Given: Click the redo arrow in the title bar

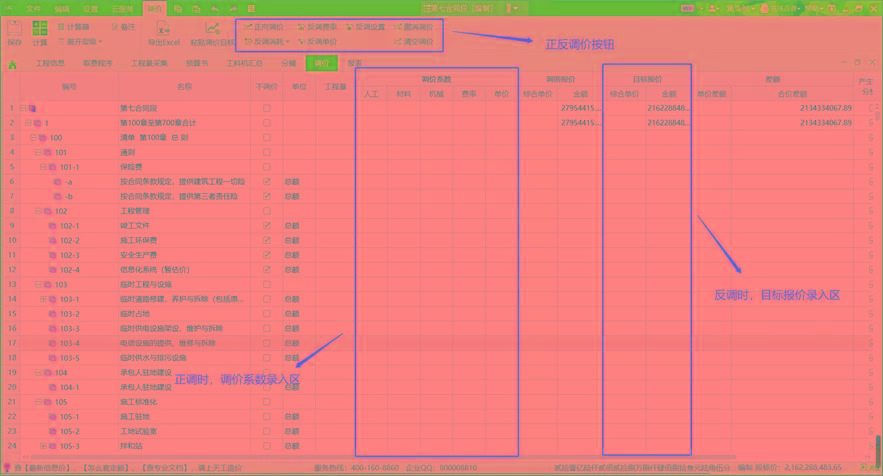Looking at the screenshot, I should pyautogui.click(x=233, y=8).
